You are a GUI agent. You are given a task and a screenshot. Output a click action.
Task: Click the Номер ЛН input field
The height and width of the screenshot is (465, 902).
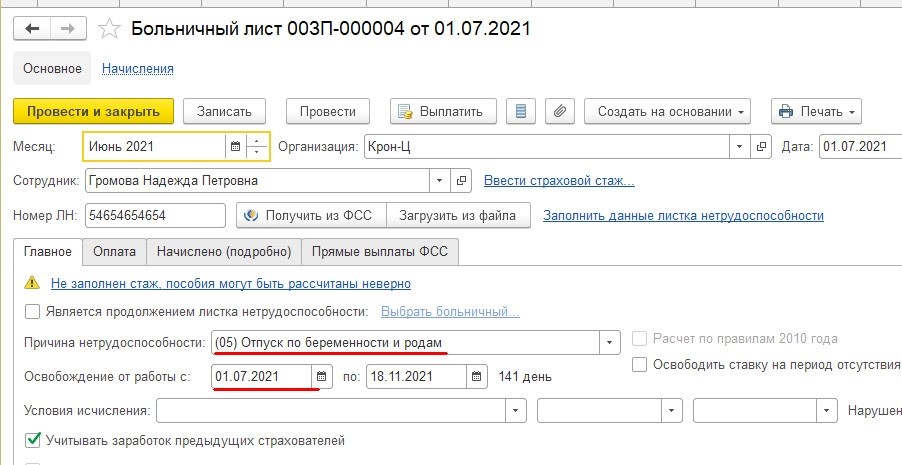tap(156, 215)
